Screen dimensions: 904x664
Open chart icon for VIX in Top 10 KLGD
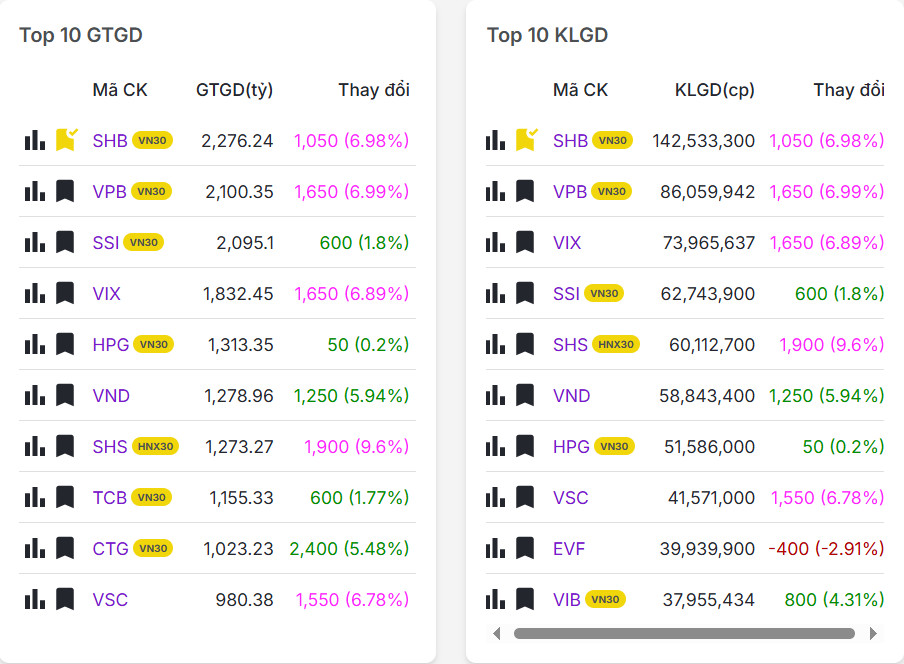pyautogui.click(x=495, y=242)
